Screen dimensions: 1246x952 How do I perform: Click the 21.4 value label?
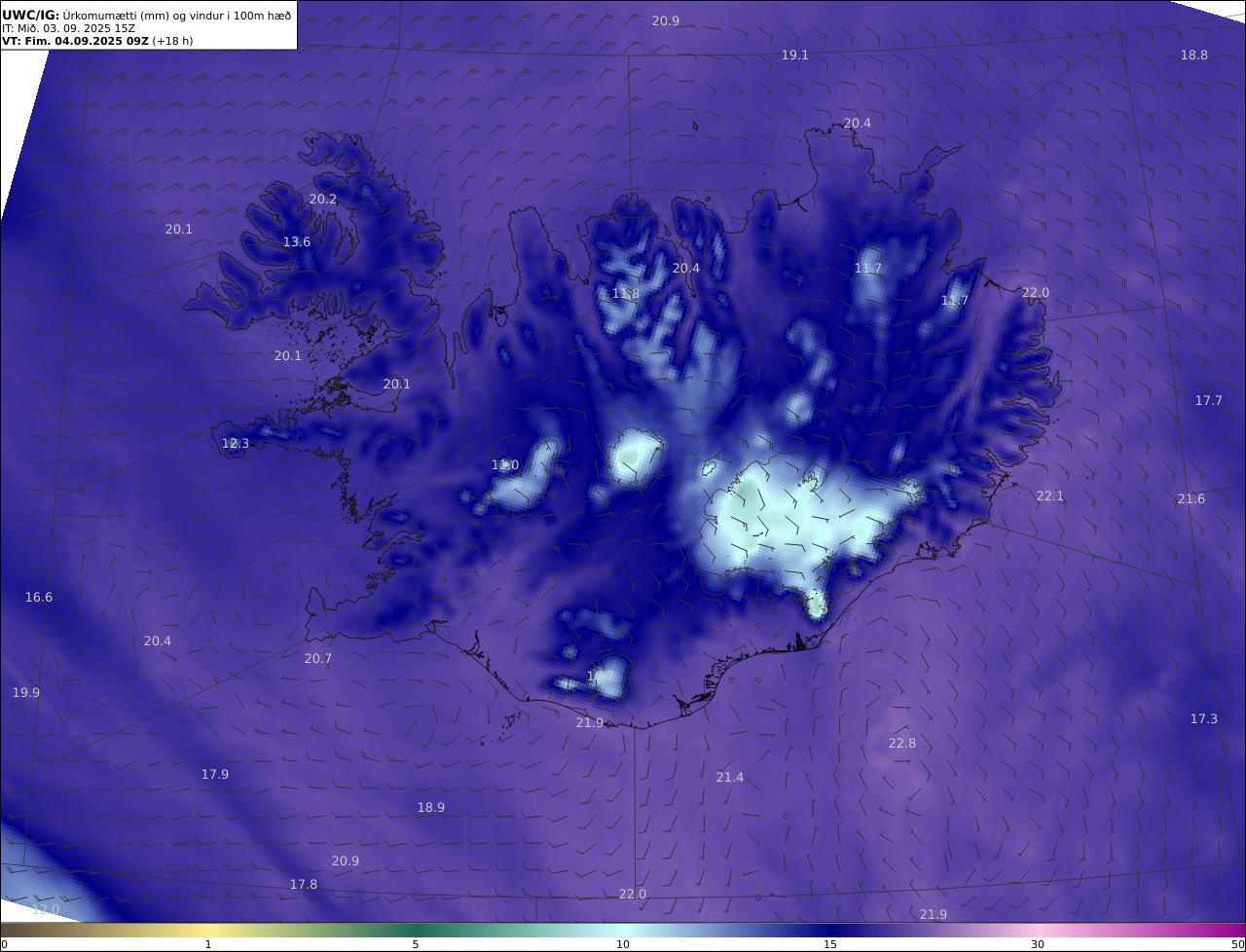[x=730, y=778]
